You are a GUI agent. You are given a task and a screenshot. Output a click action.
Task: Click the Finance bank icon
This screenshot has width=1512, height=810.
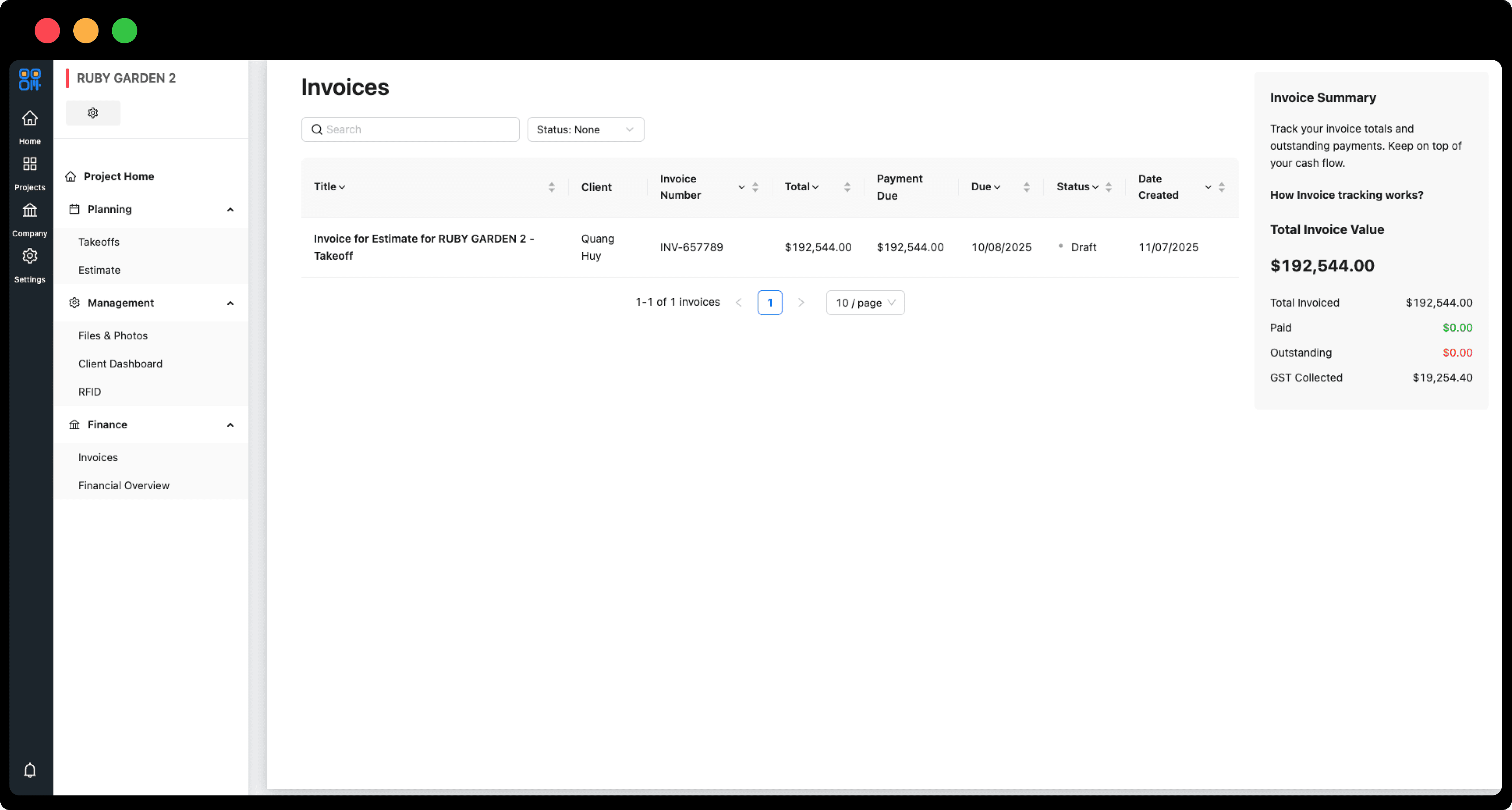click(x=74, y=424)
